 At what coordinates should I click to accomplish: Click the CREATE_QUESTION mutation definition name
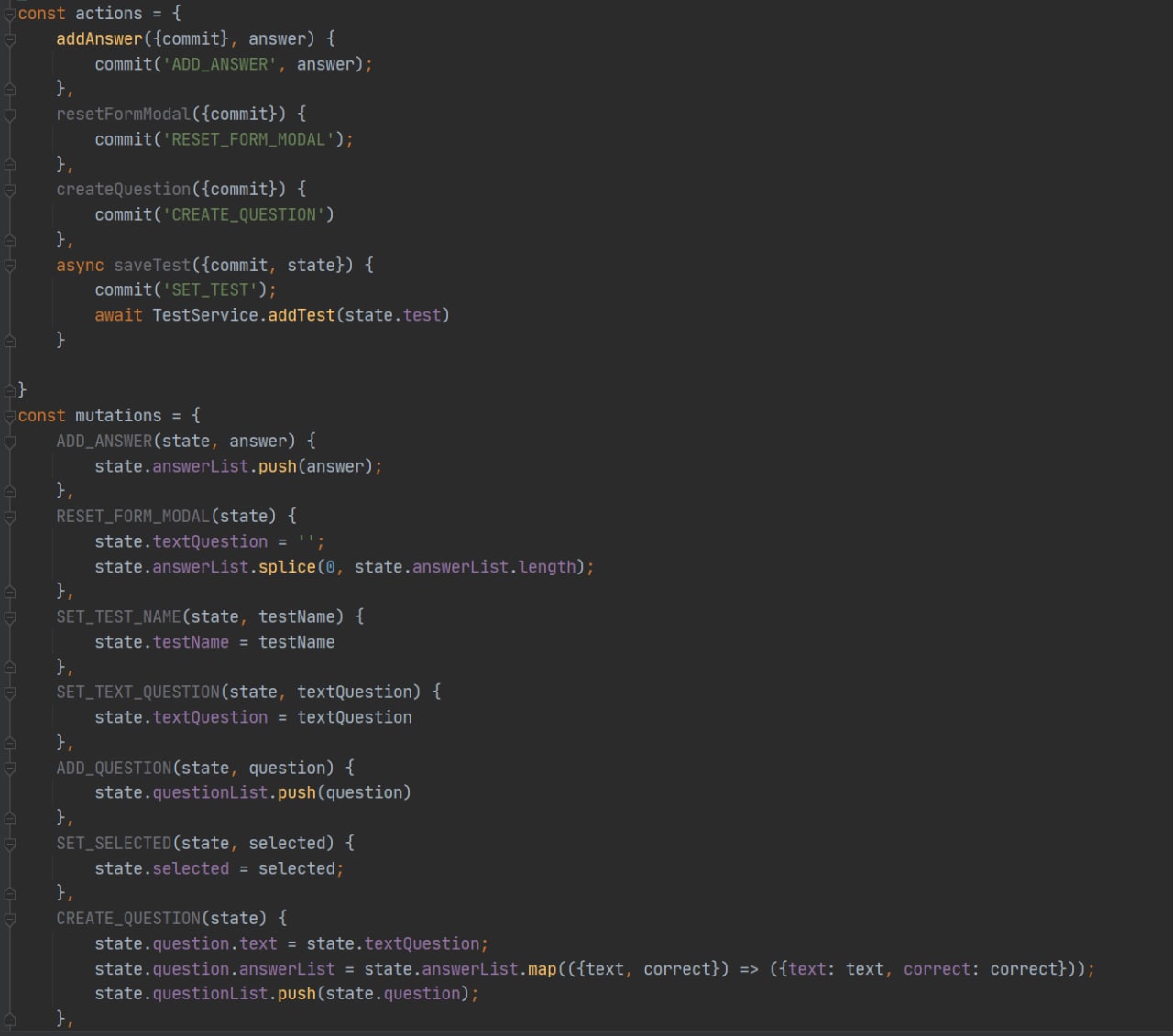coord(128,918)
